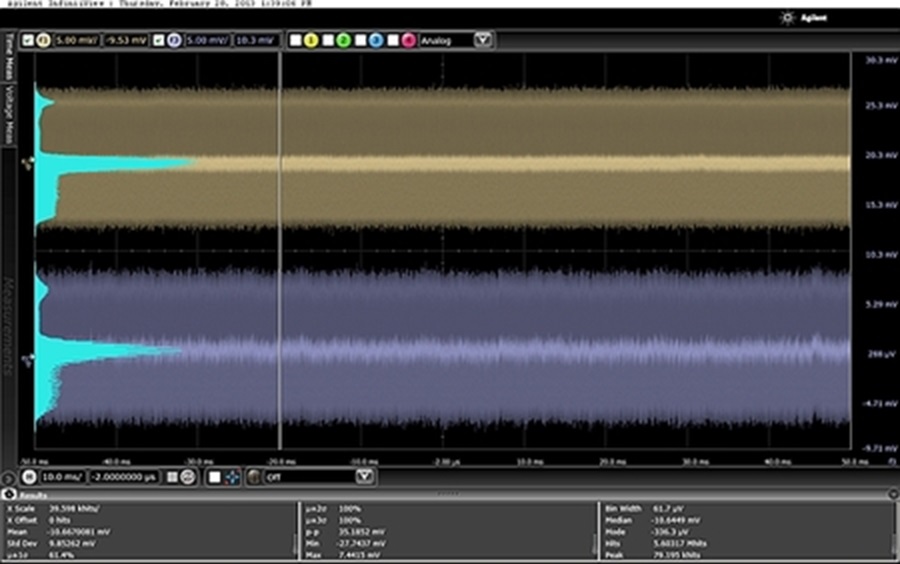Viewport: 900px width, 564px height.
Task: Click the green channel 2 icon
Action: [x=343, y=41]
